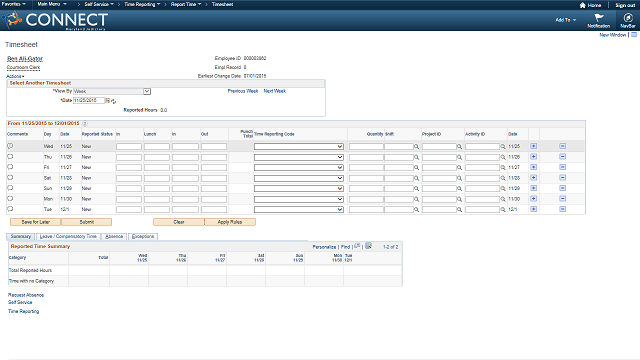Image resolution: width=640 pixels, height=360 pixels.
Task: Open comment bubble for Wed 11/25
Action: [x=10, y=146]
